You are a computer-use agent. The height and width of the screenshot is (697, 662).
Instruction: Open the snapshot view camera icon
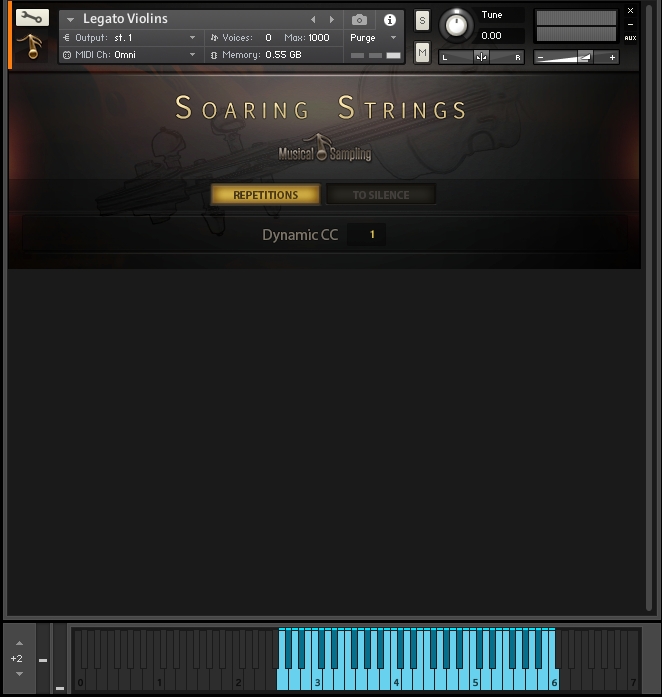359,20
